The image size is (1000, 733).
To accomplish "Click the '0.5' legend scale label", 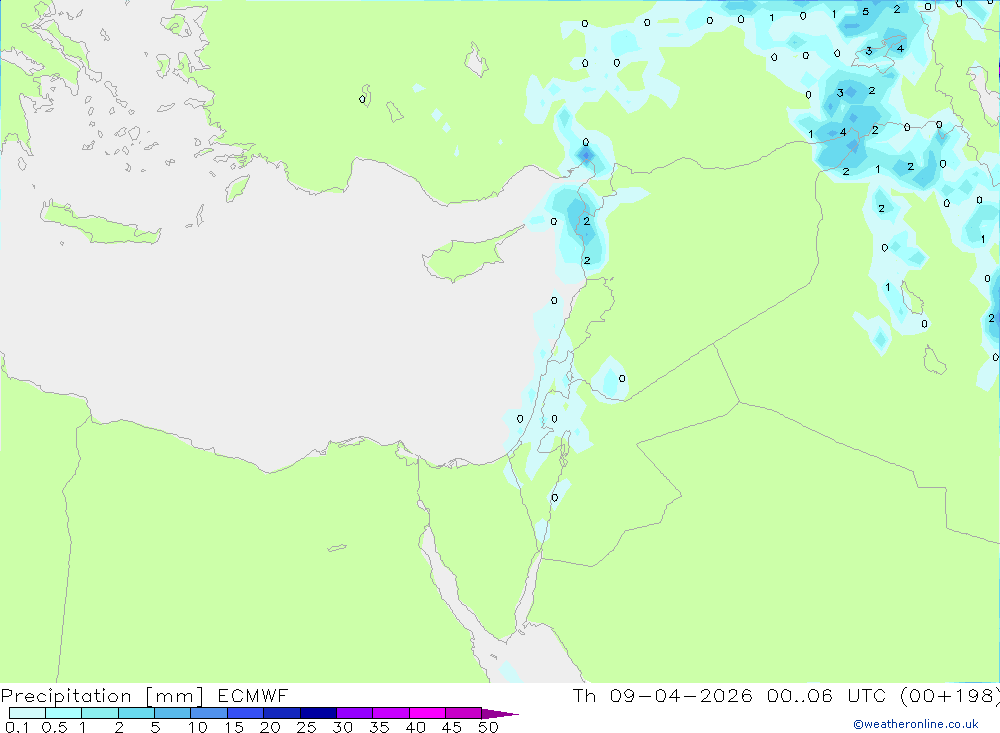I will (x=54, y=727).
